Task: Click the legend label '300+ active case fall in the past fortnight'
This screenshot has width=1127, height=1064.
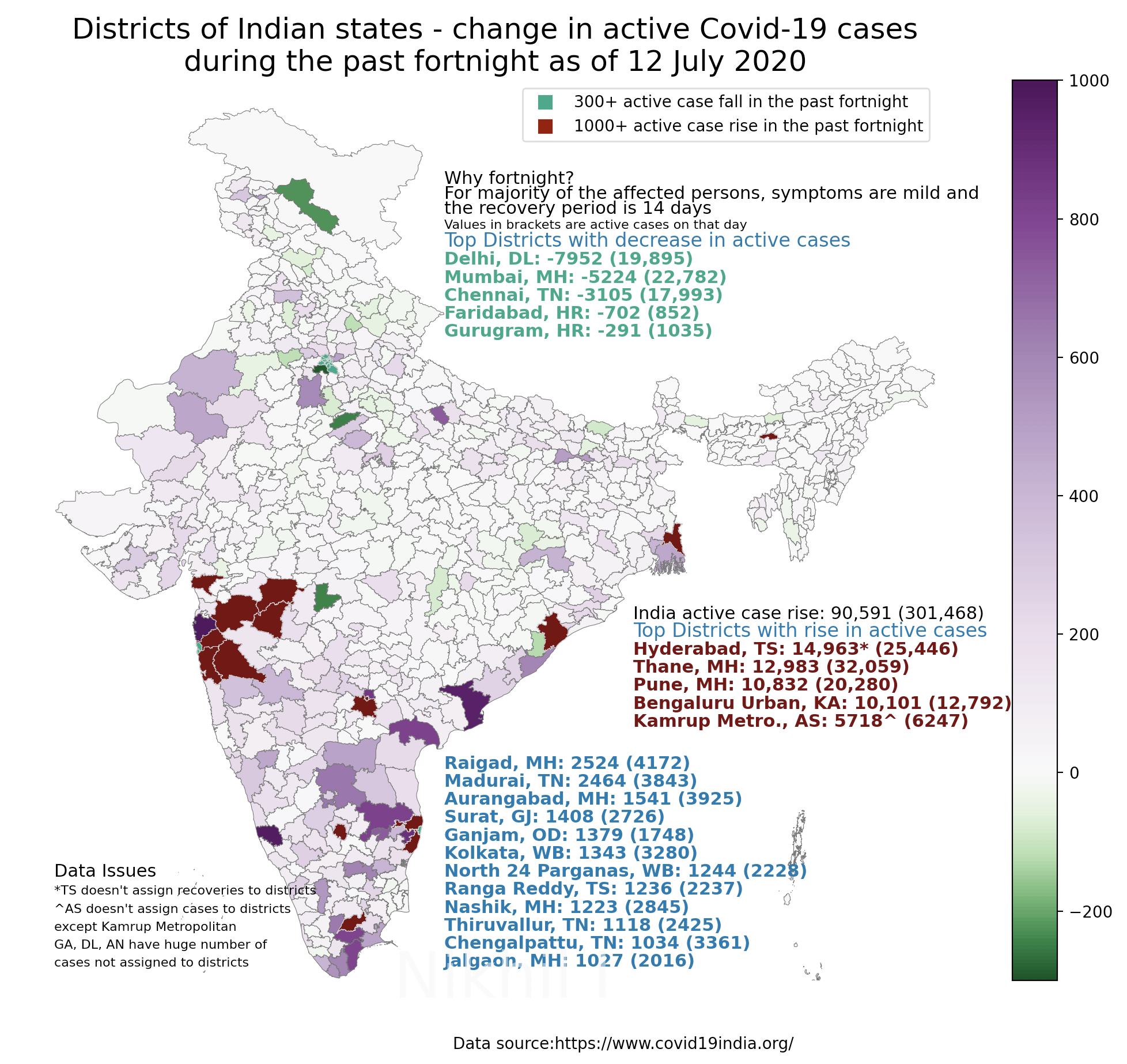Action: coord(741,102)
